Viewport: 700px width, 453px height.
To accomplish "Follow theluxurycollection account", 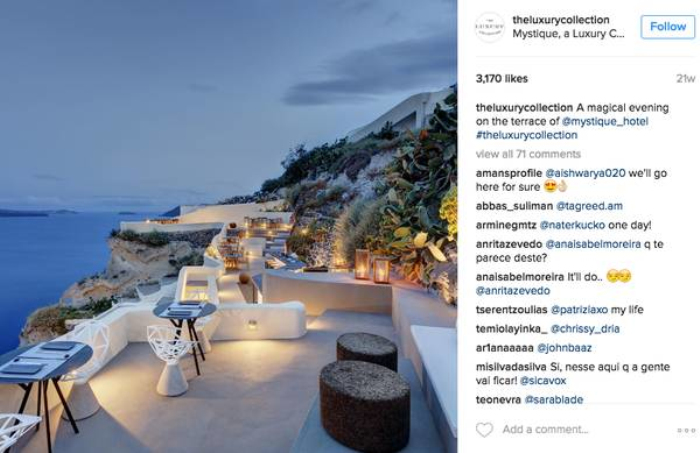I will tap(667, 27).
